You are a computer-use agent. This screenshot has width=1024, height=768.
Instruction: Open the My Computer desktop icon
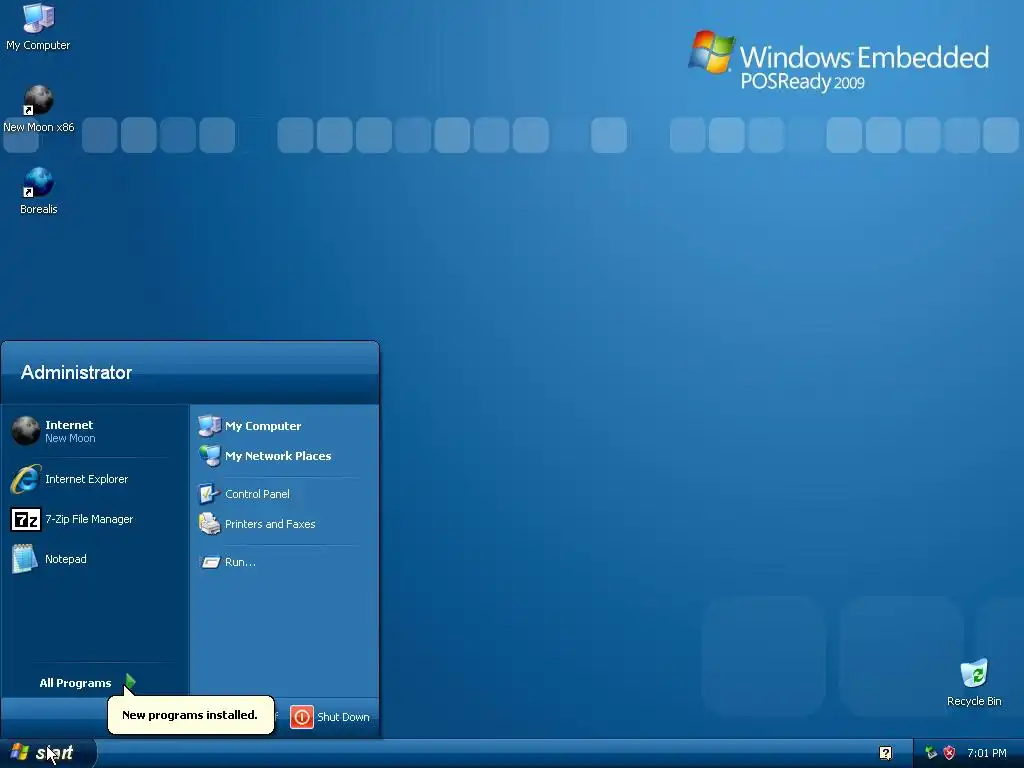pos(38,26)
